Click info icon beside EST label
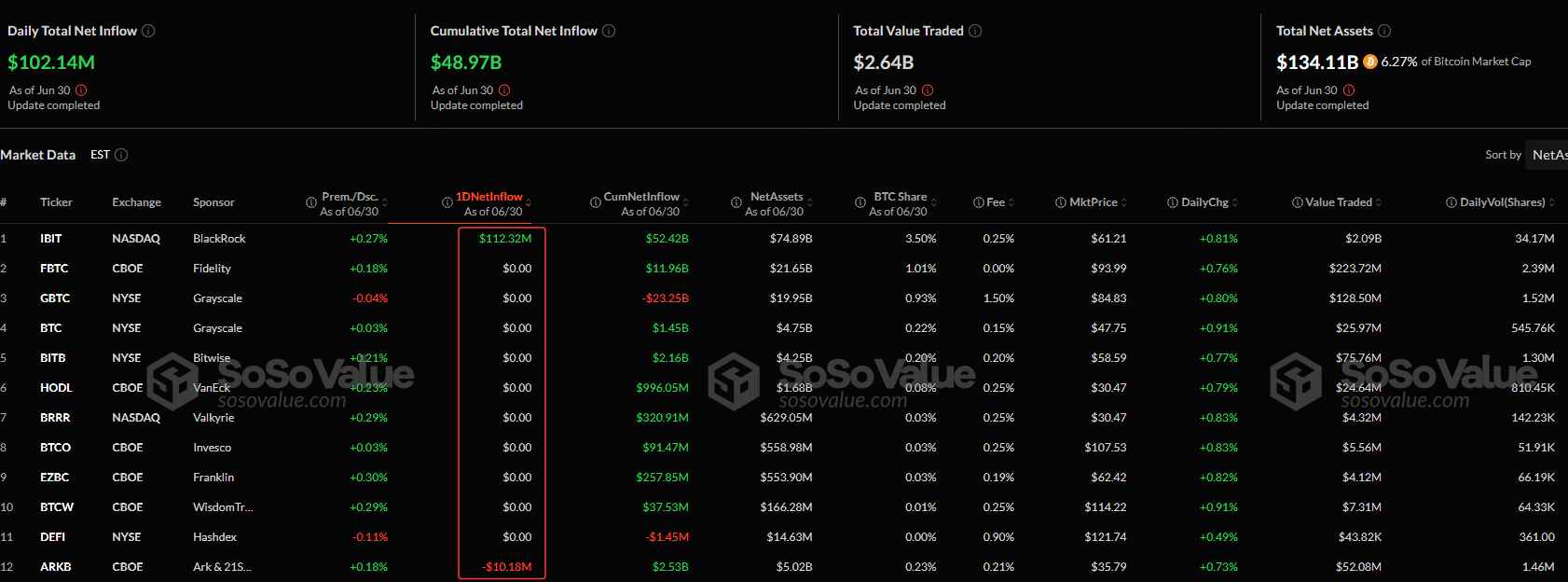The image size is (1568, 582). 121,155
